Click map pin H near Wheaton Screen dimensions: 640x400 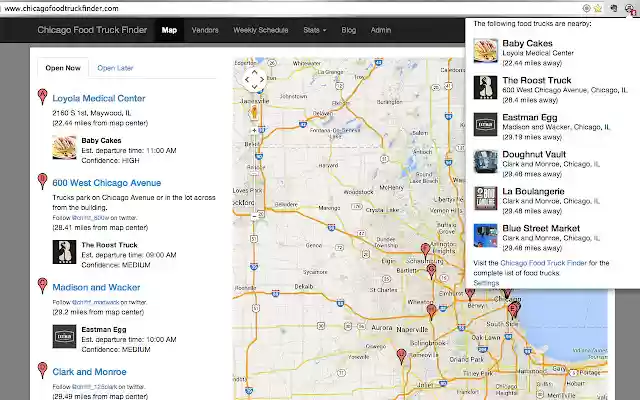coord(431,312)
